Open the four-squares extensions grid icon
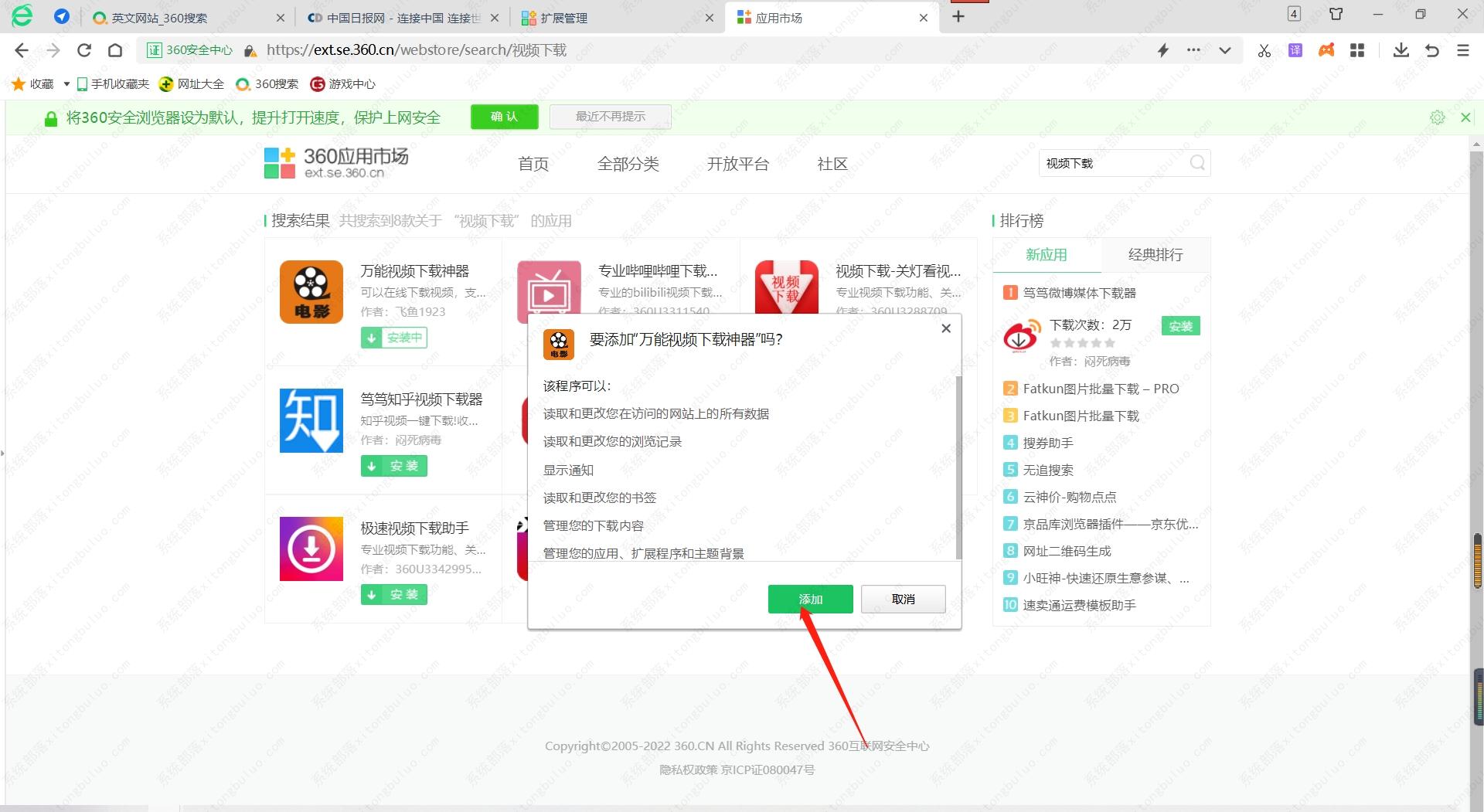Image resolution: width=1484 pixels, height=812 pixels. 1357,50
